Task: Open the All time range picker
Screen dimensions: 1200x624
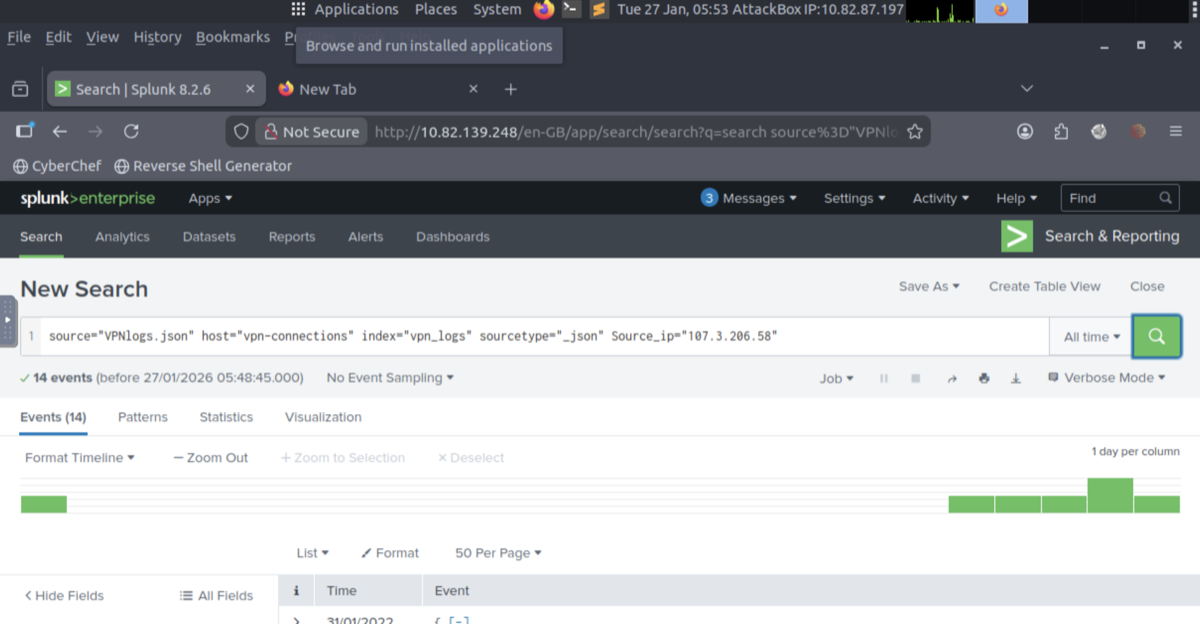Action: pos(1090,337)
